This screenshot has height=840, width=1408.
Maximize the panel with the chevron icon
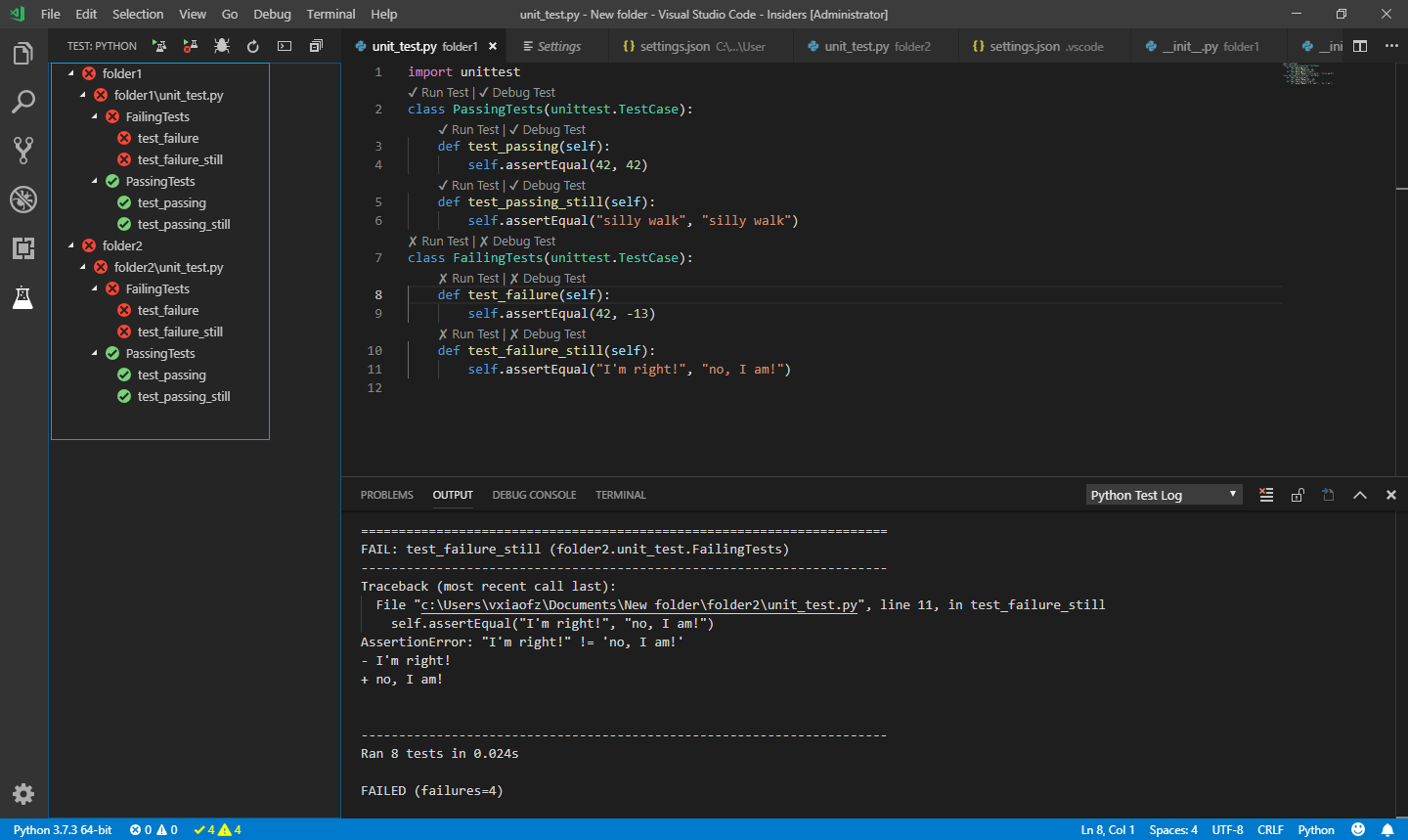(1360, 495)
